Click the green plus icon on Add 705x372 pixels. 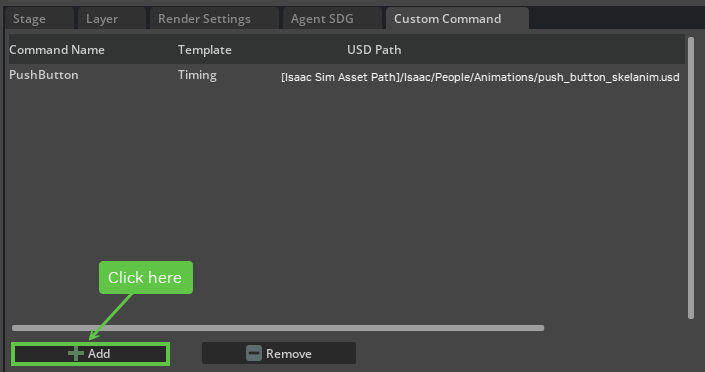click(76, 354)
